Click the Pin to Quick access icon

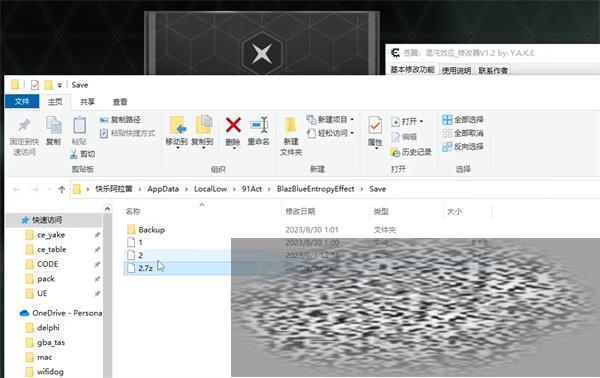click(x=24, y=125)
